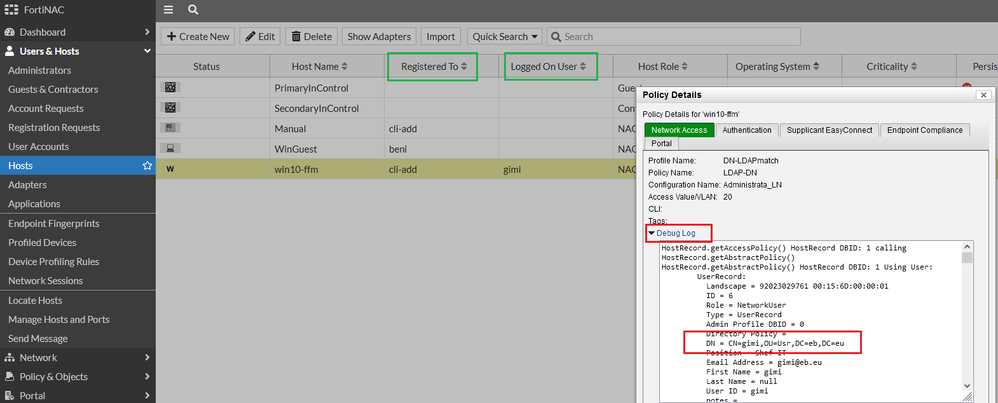Click the FortiNAC logo icon
The width and height of the screenshot is (998, 403).
coord(11,10)
